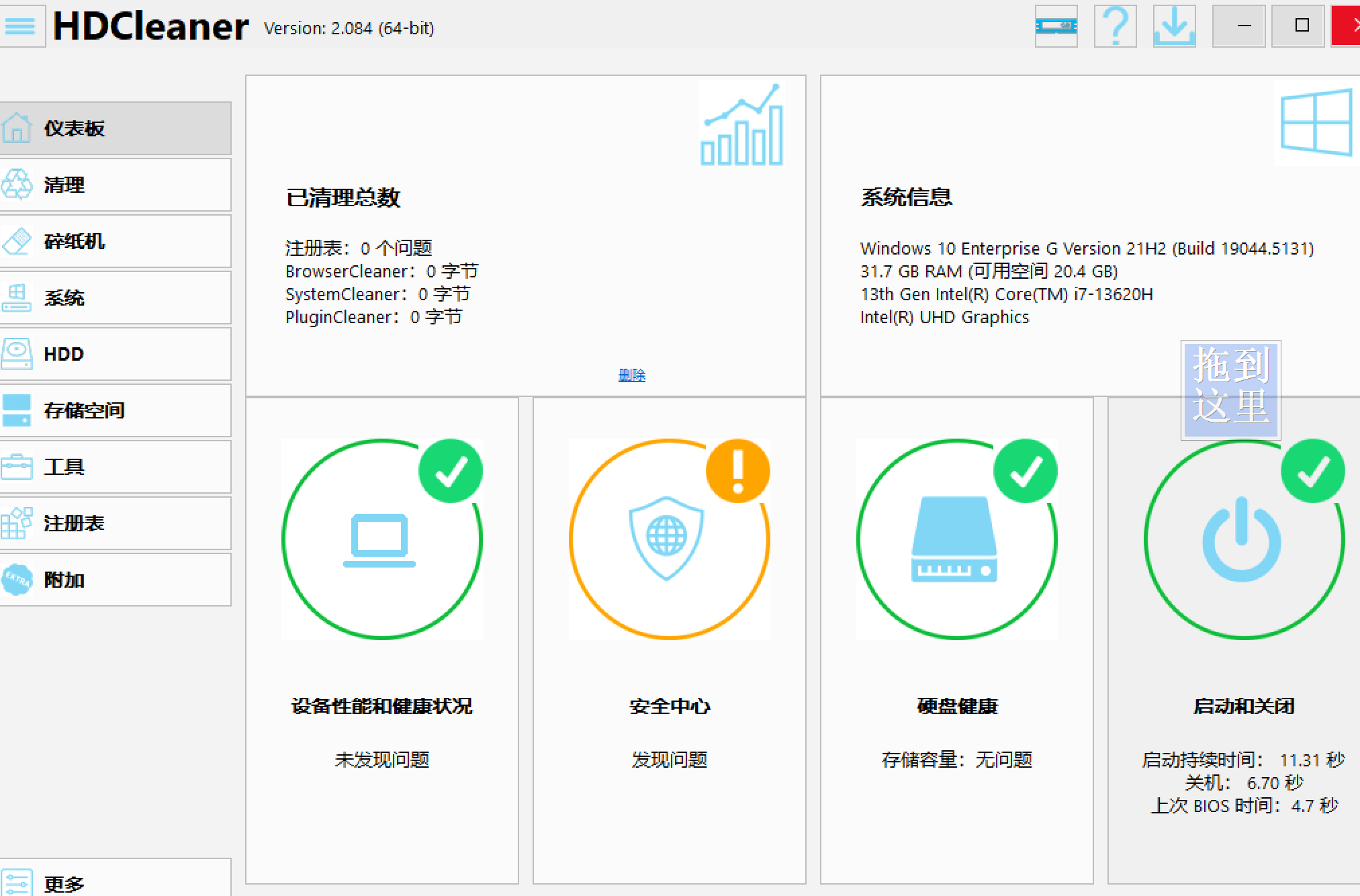
Task: Click the computer icon beside 系统
Action: (16, 297)
